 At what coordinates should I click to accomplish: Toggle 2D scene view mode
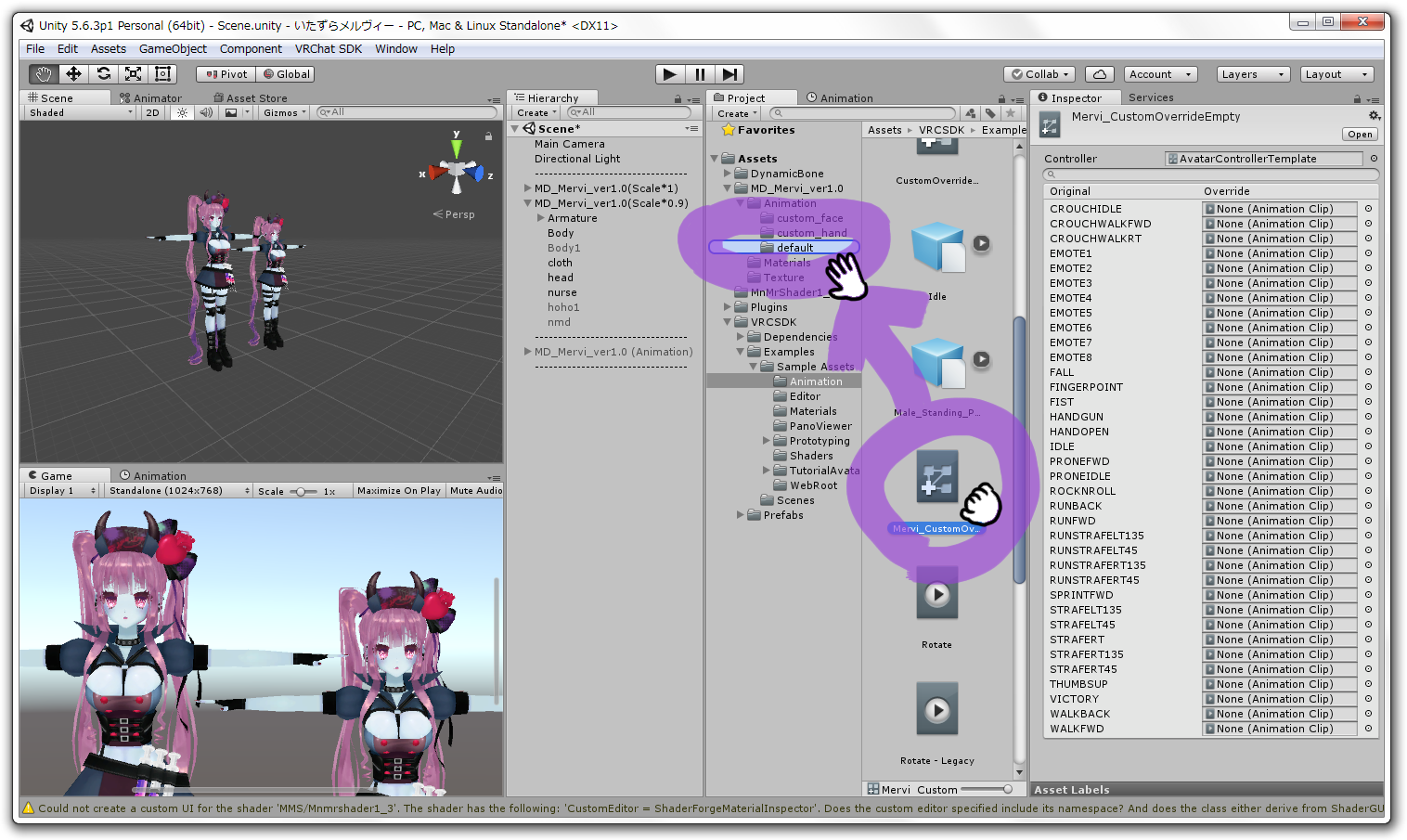coord(152,112)
